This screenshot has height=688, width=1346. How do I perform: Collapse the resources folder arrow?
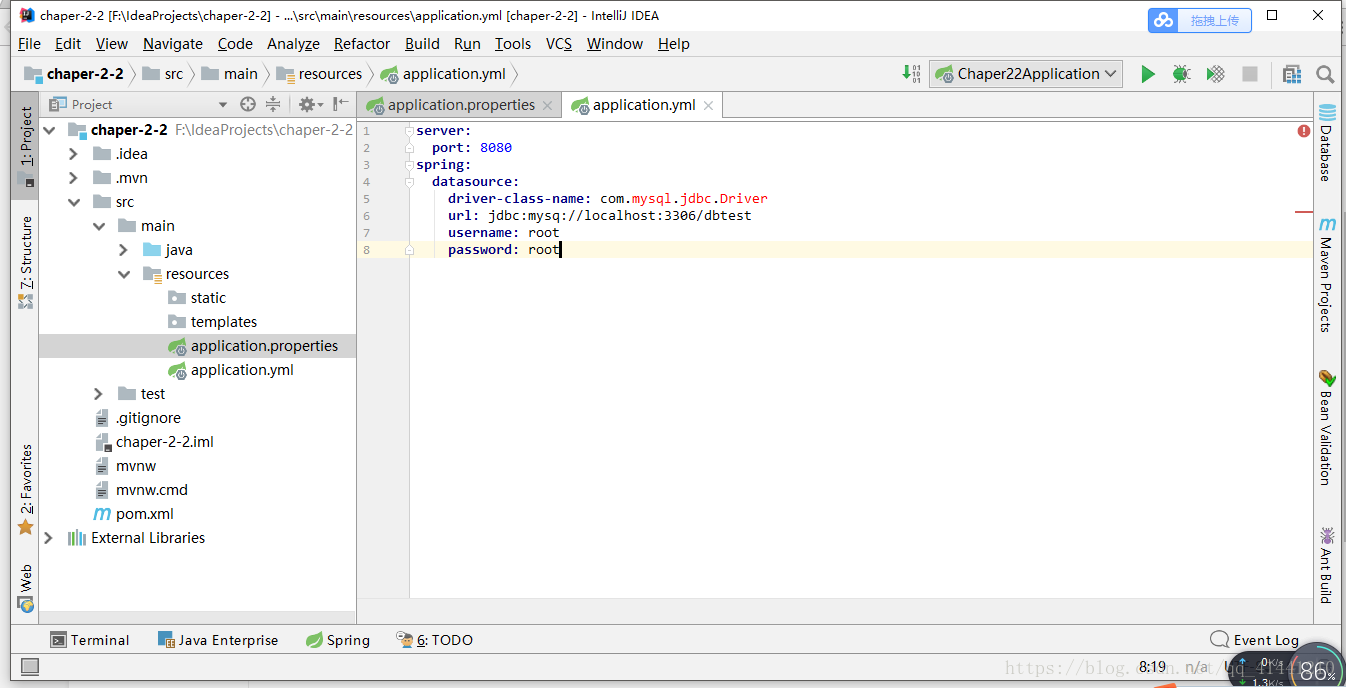[x=123, y=274]
